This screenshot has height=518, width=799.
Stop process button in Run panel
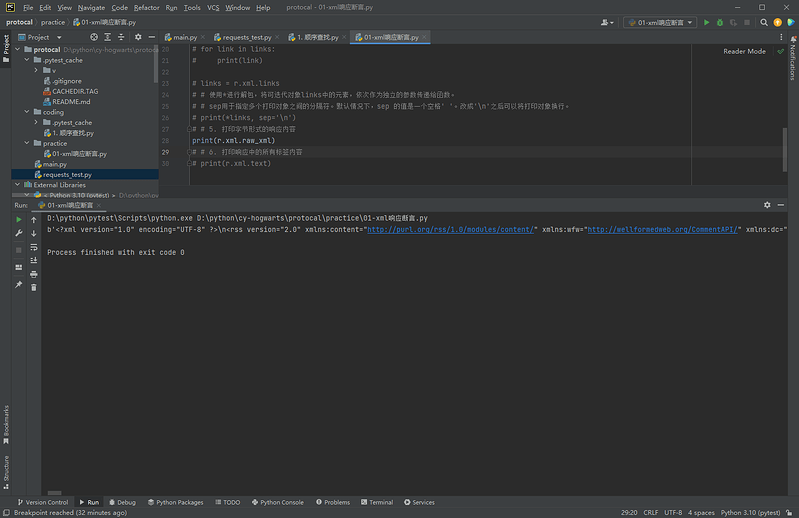coord(19,250)
